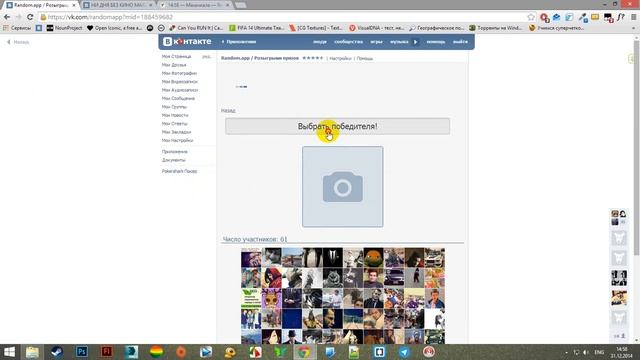This screenshot has width=640, height=360.
Task: Click the red hood participant avatar
Action: tap(271, 278)
